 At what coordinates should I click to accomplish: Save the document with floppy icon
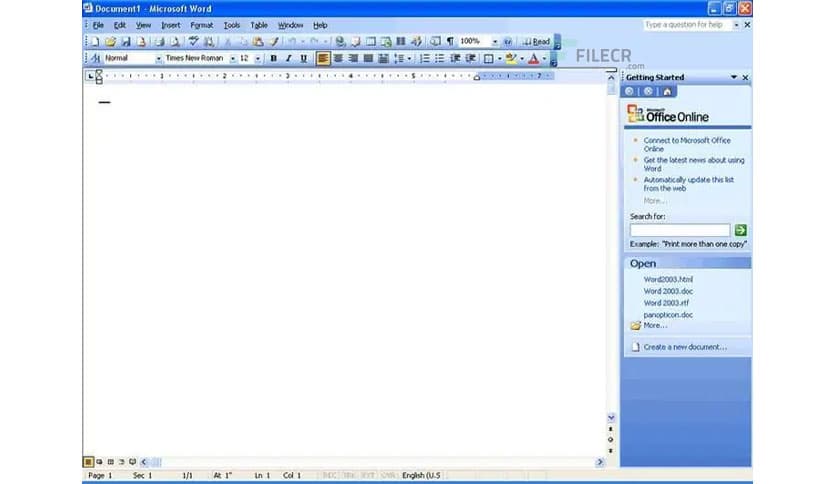point(126,42)
